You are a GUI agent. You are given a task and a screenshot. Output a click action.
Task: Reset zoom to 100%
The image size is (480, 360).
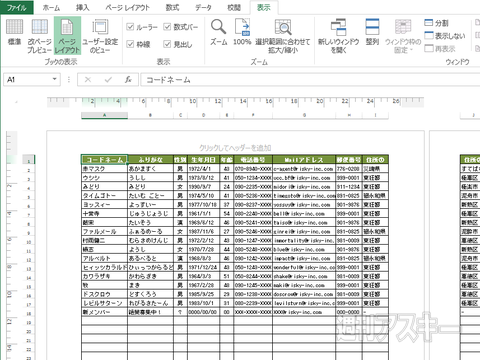[x=242, y=32]
